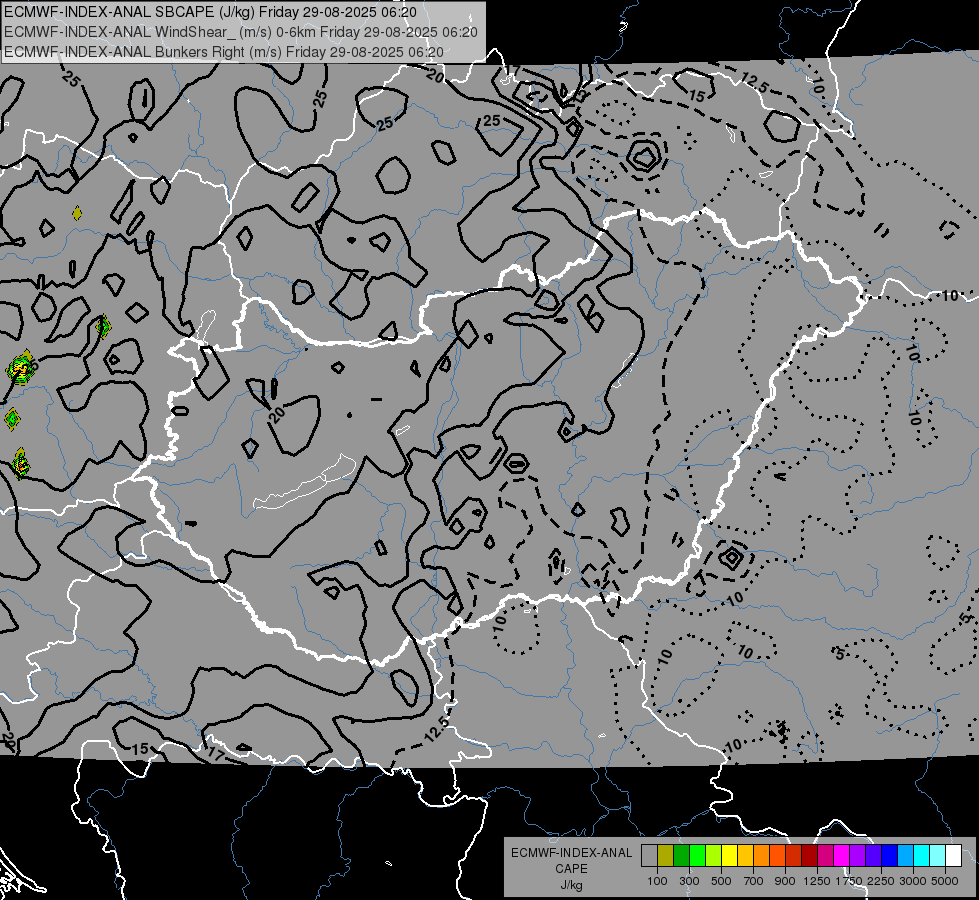The image size is (979, 900).
Task: Click the Bunkers Right (m/s) title line
Action: (224, 52)
